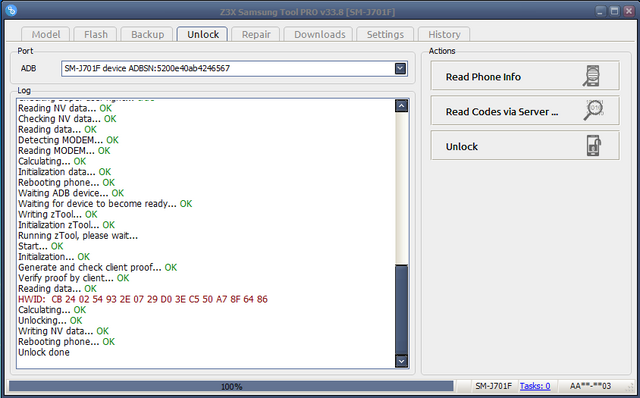
Task: Select the Unlock tab
Action: [x=203, y=34]
